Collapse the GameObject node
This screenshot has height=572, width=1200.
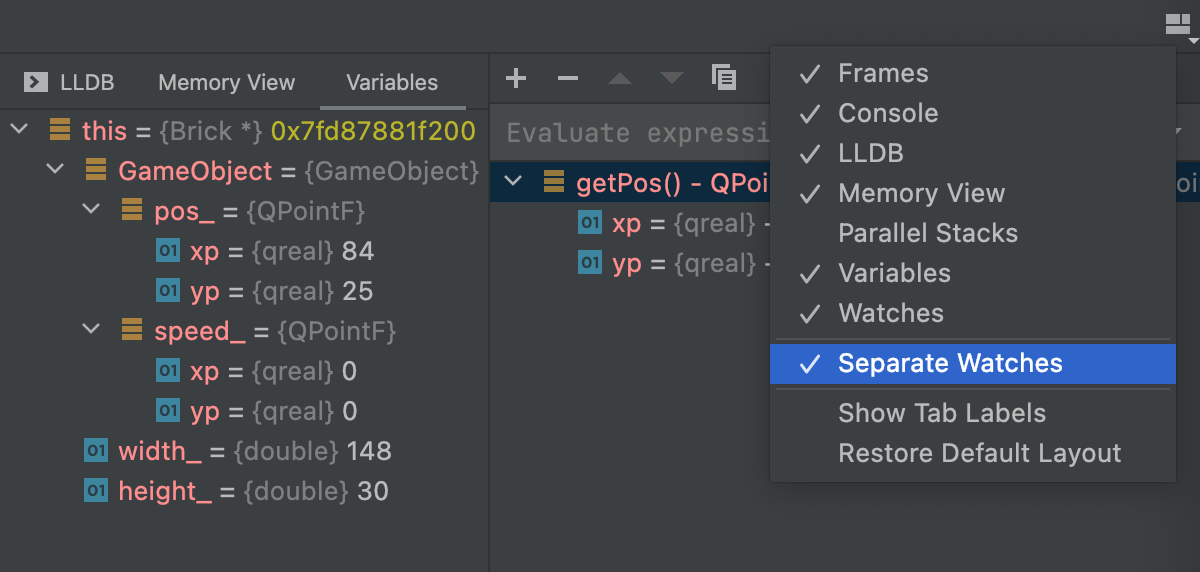click(x=55, y=170)
